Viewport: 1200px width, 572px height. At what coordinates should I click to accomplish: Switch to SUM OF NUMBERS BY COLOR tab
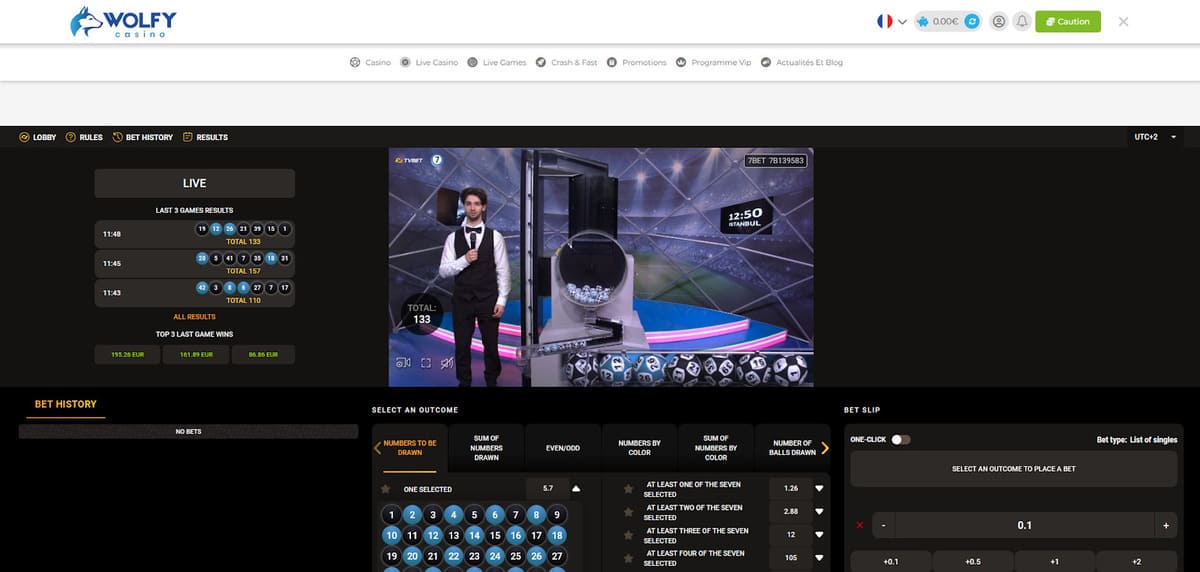tap(716, 448)
